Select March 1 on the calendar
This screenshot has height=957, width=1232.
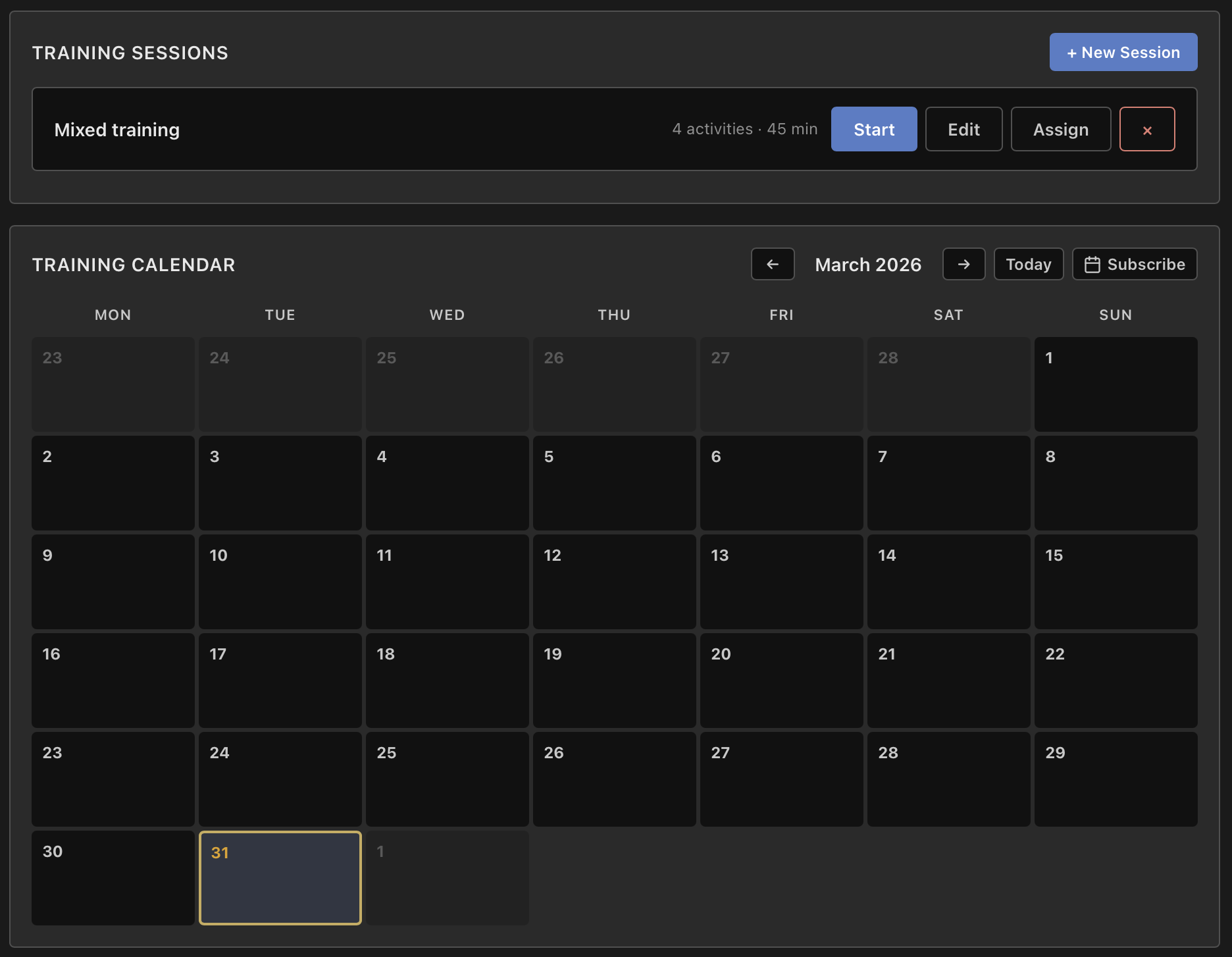click(x=1116, y=384)
